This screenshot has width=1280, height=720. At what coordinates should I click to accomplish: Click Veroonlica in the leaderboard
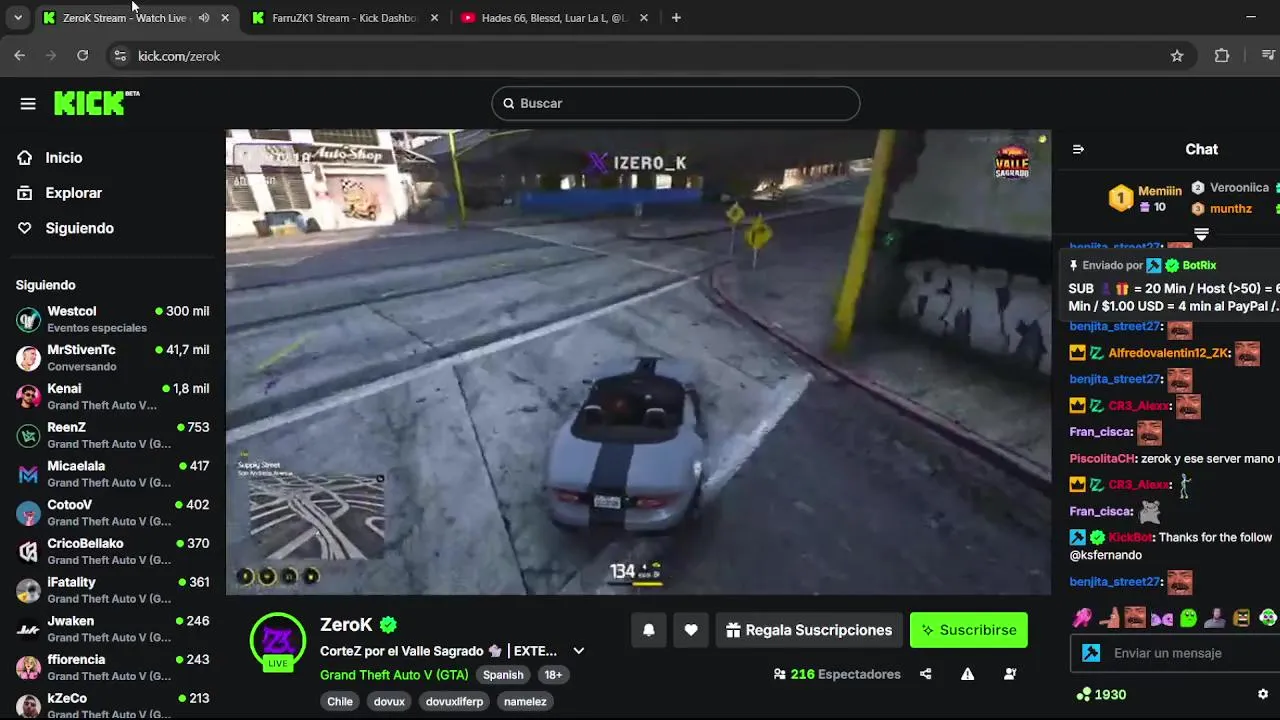[1231, 188]
